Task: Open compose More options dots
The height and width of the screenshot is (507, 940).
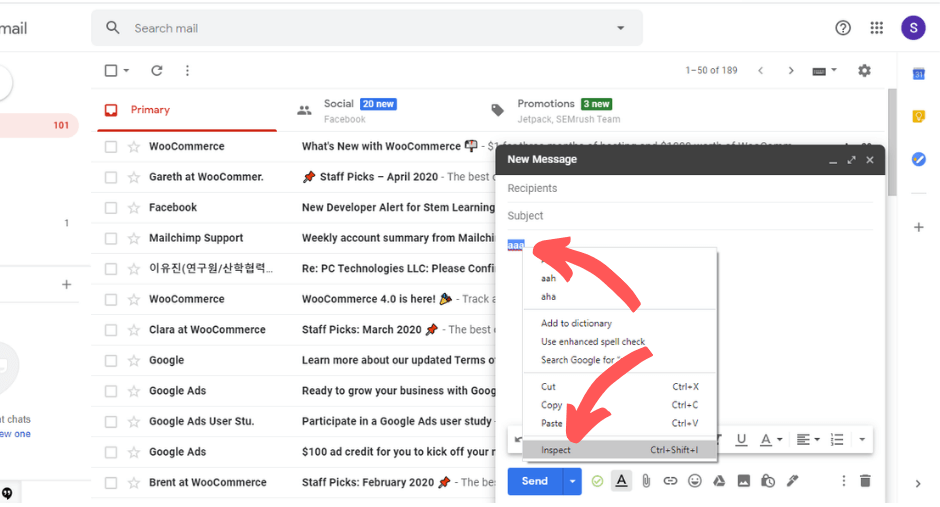Action: point(843,481)
